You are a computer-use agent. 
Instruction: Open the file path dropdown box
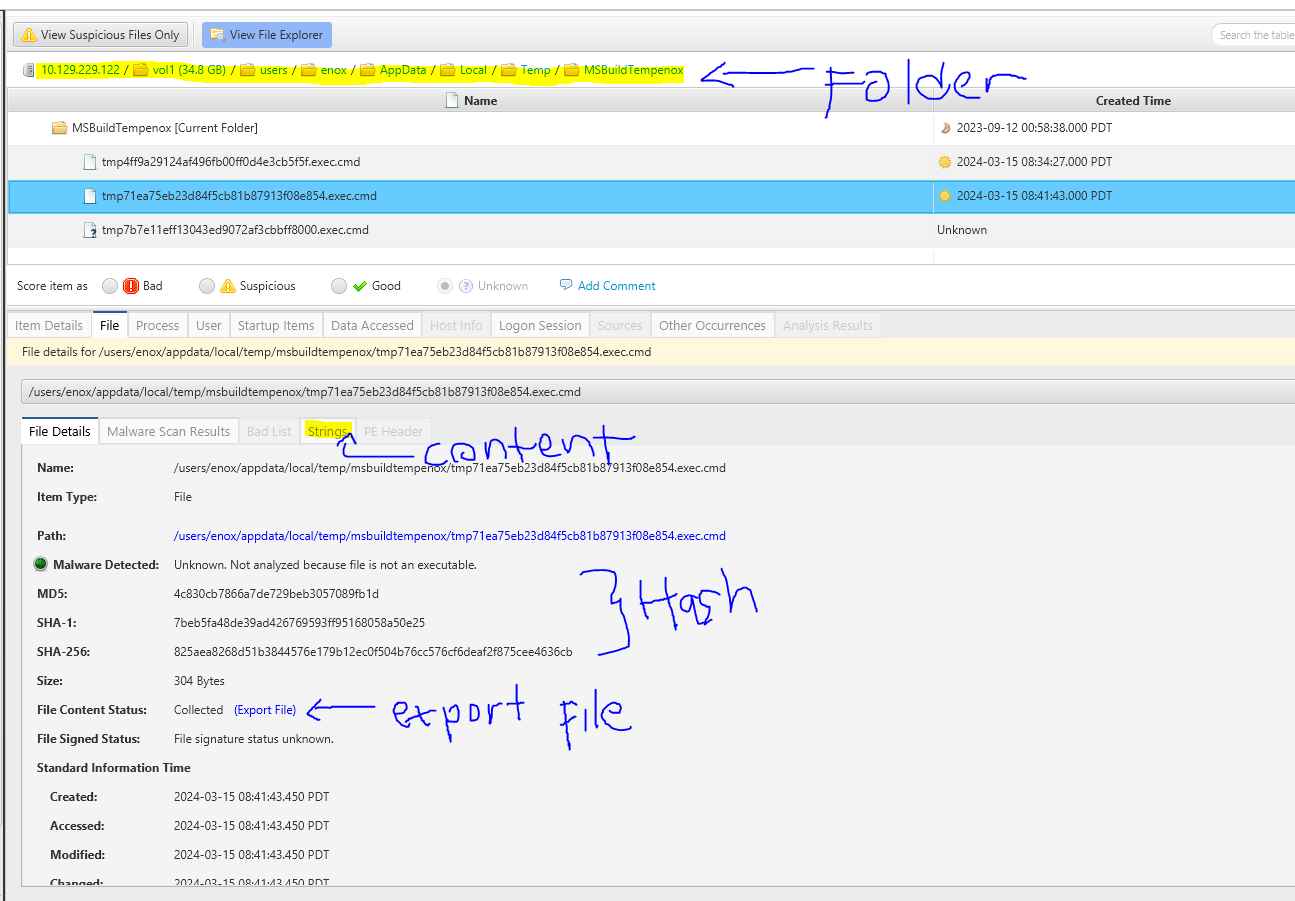pyautogui.click(x=656, y=392)
